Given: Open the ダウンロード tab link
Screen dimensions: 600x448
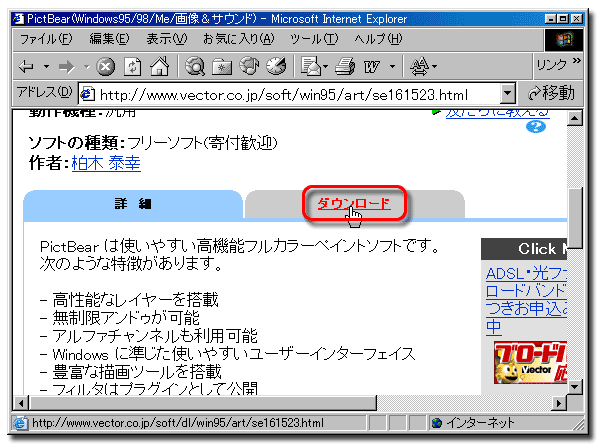Looking at the screenshot, I should coord(354,204).
